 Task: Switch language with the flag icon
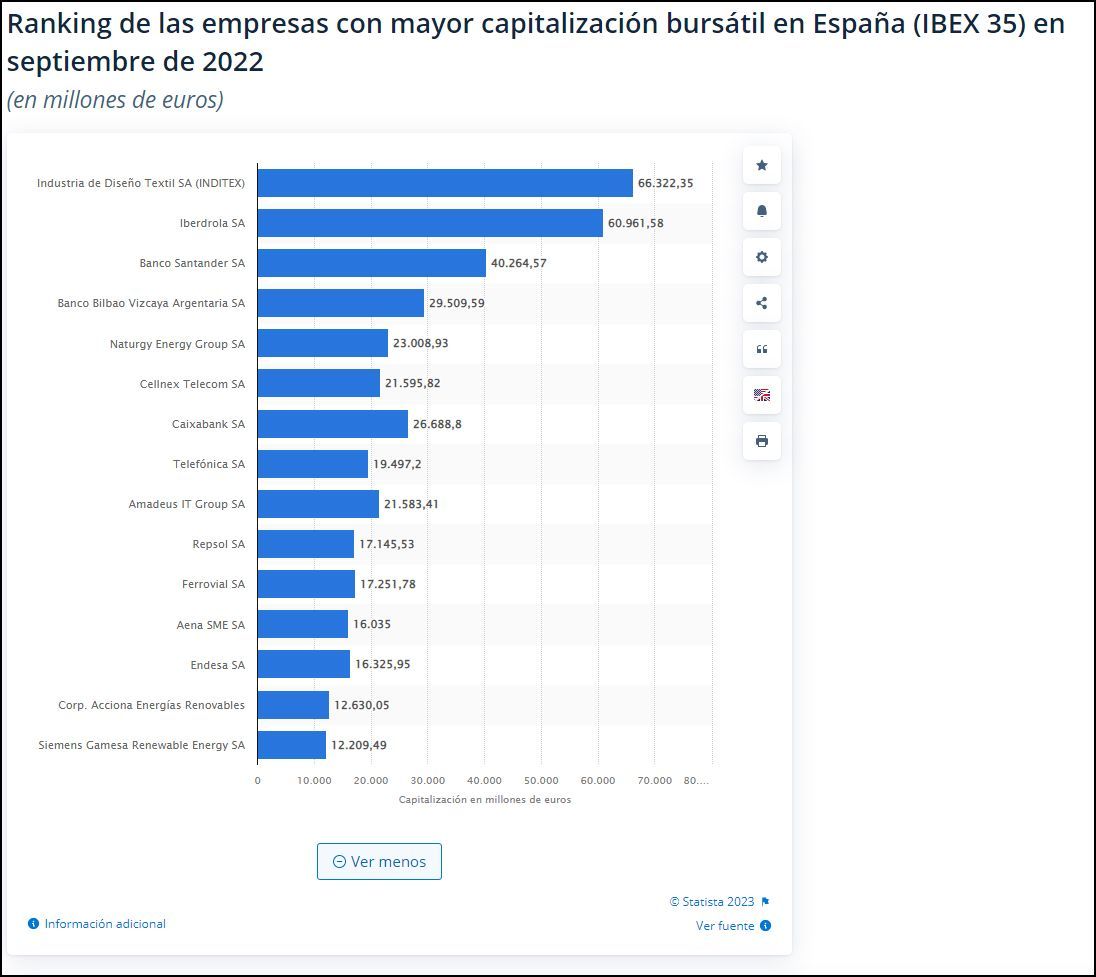pyautogui.click(x=761, y=395)
